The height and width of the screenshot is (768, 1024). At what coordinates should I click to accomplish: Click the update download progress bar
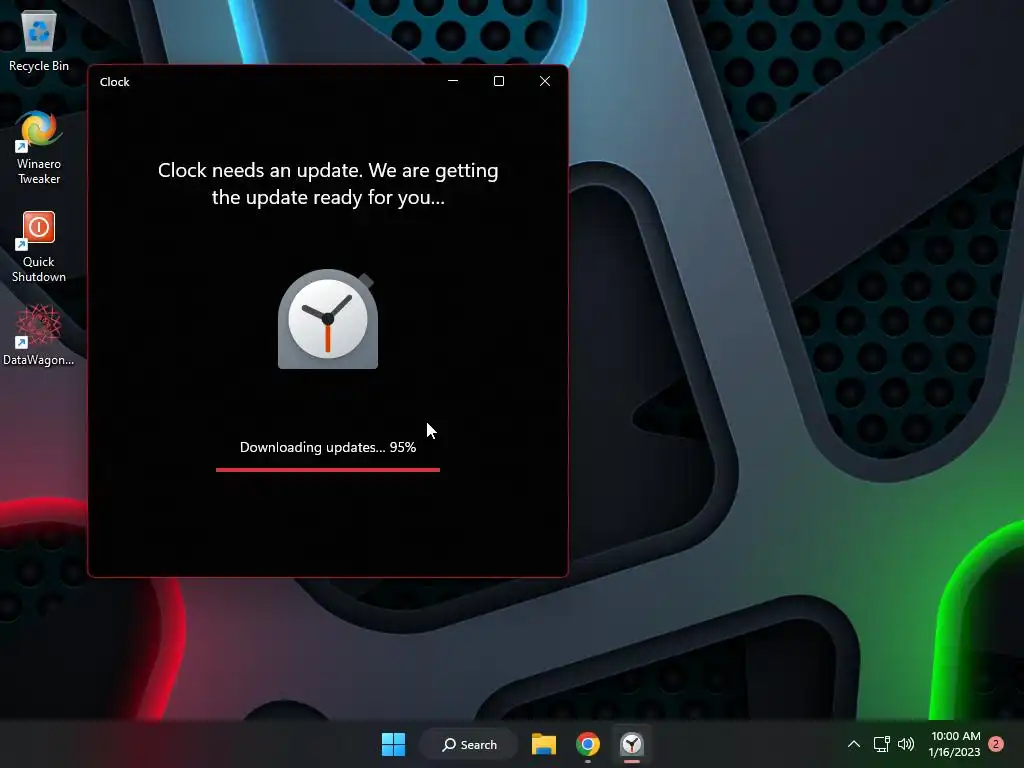point(328,470)
